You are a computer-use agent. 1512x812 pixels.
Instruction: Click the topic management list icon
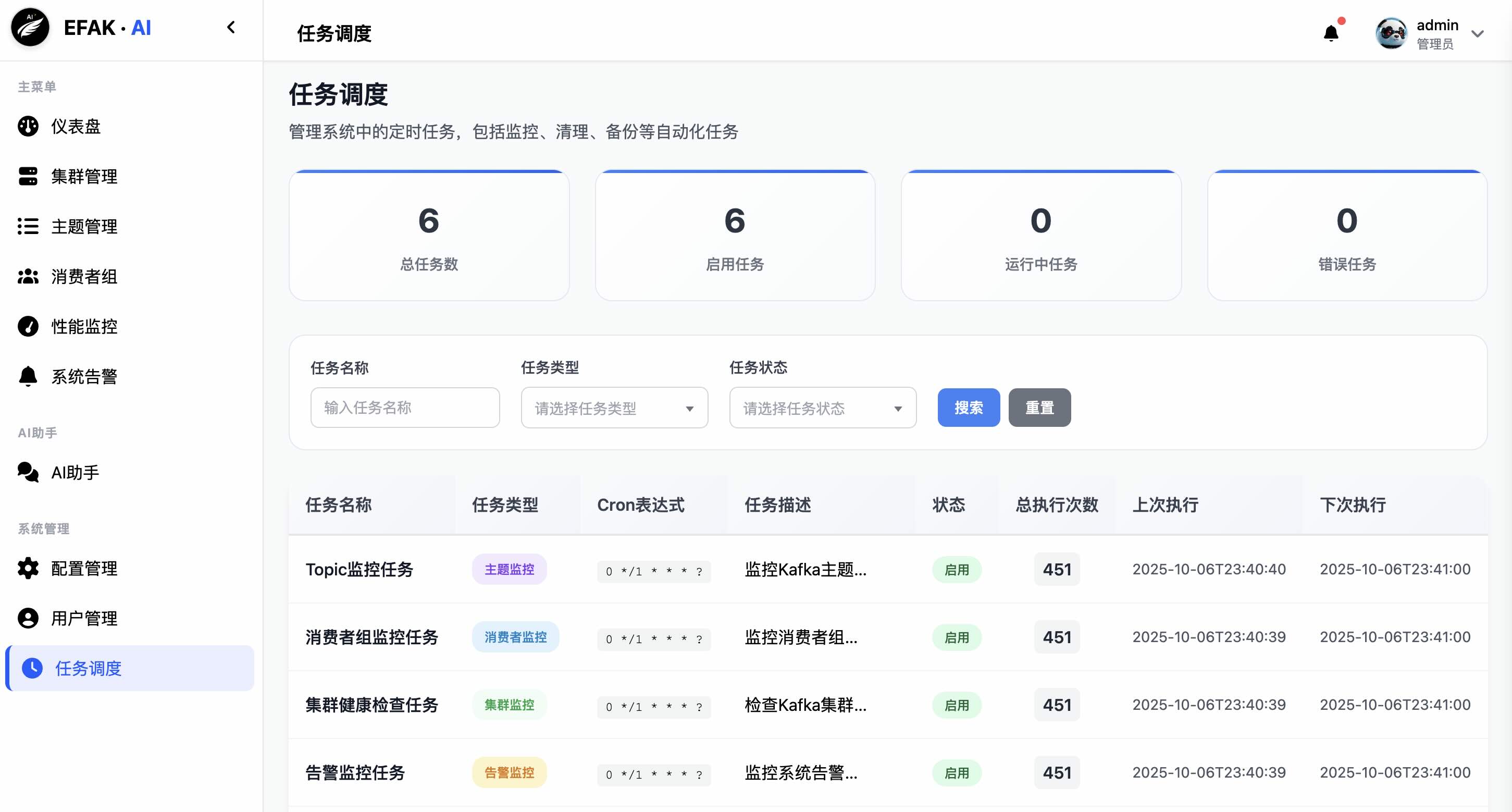28,226
